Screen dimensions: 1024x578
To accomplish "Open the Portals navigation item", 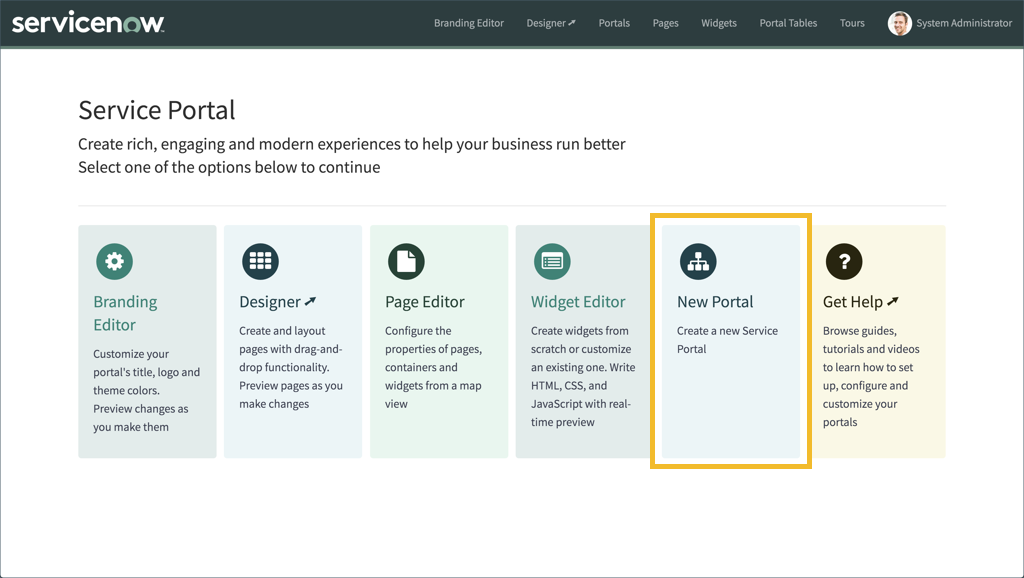I will coord(613,22).
